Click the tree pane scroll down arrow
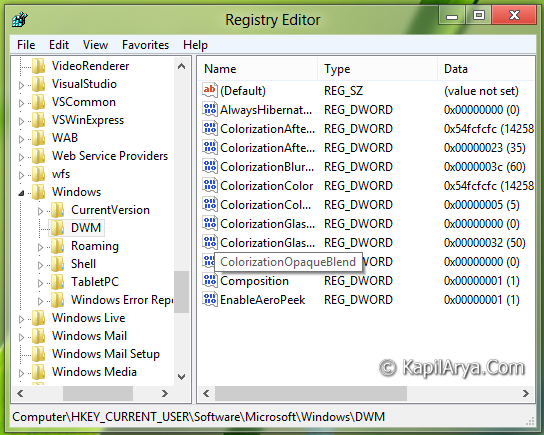This screenshot has width=544, height=435. coord(181,377)
